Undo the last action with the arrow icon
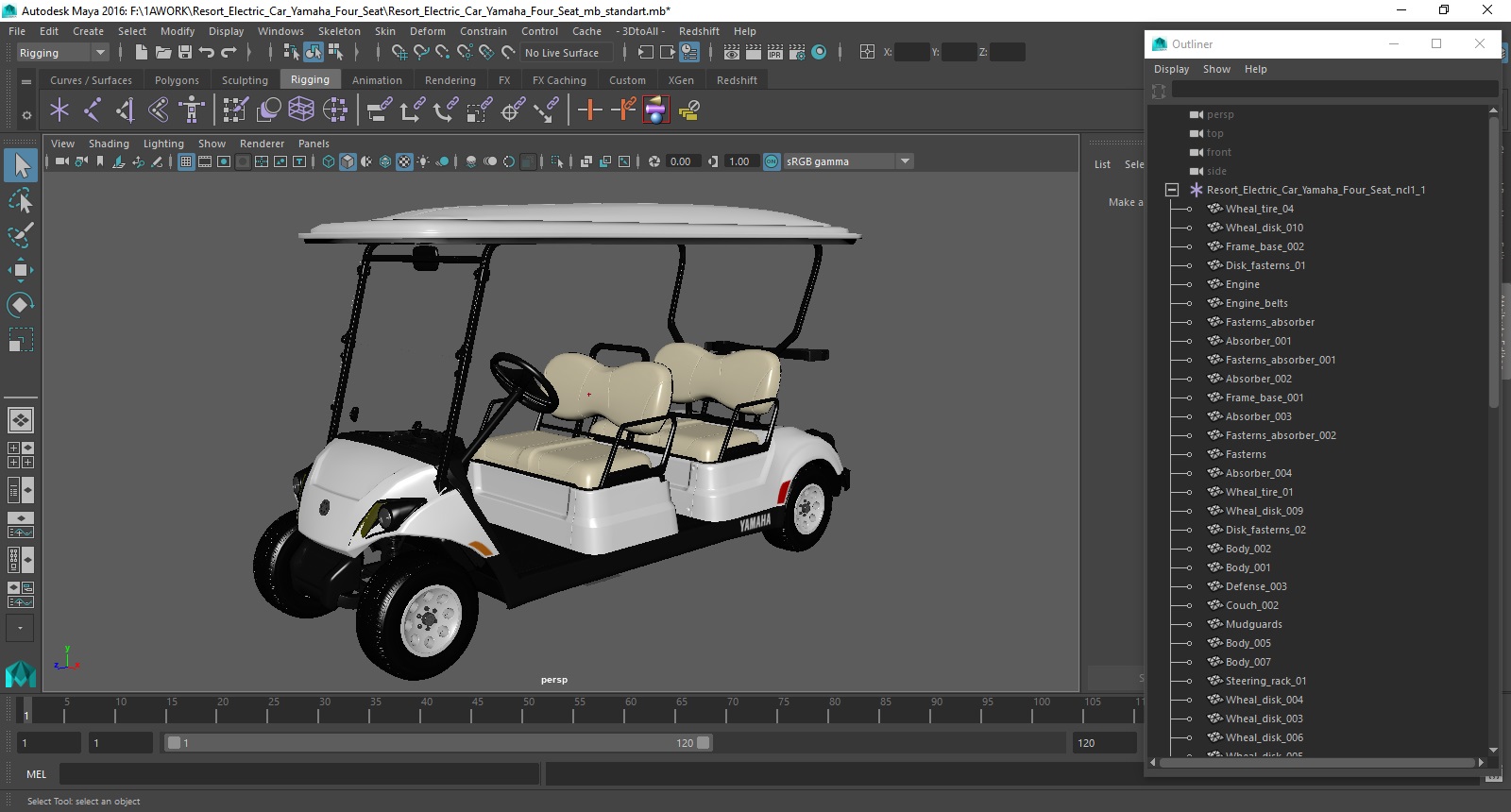The height and width of the screenshot is (812, 1511). (207, 53)
